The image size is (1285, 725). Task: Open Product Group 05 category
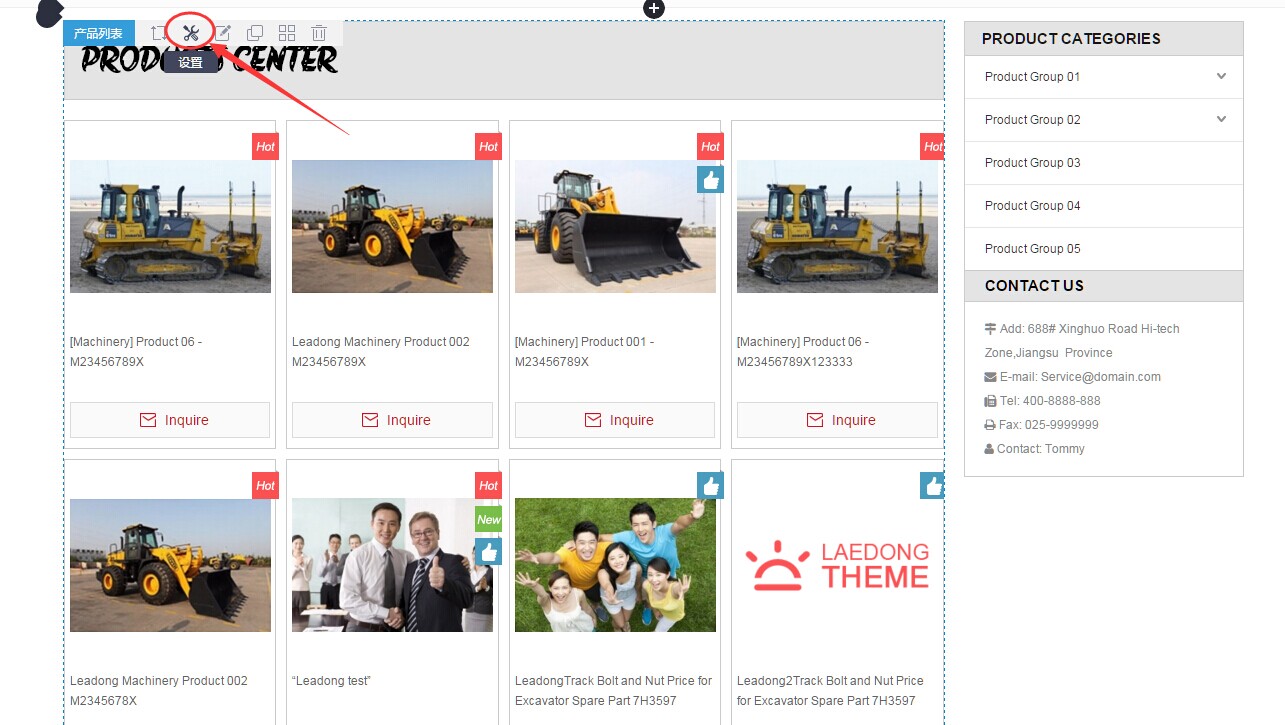pos(1032,249)
